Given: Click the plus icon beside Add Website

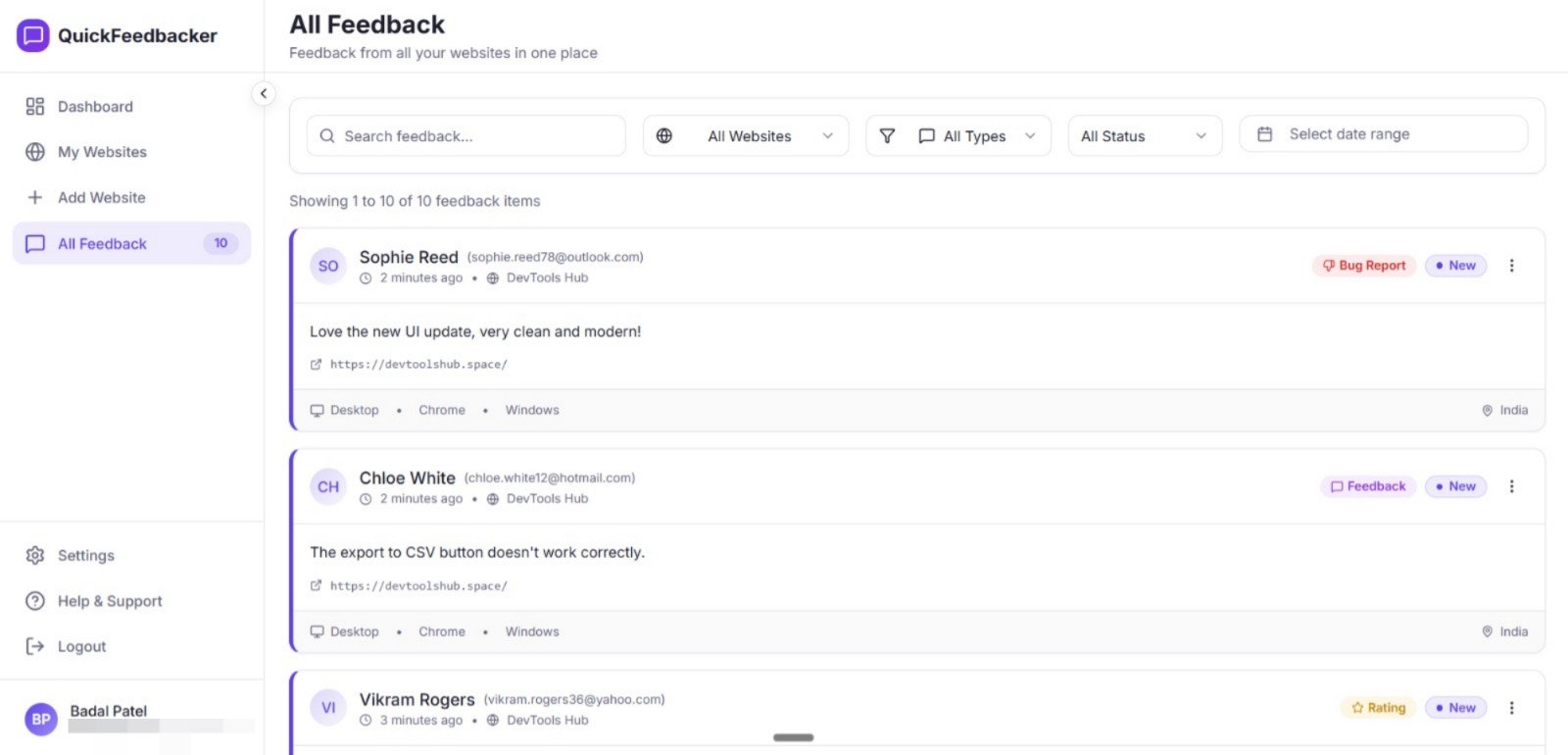Looking at the screenshot, I should coord(35,197).
